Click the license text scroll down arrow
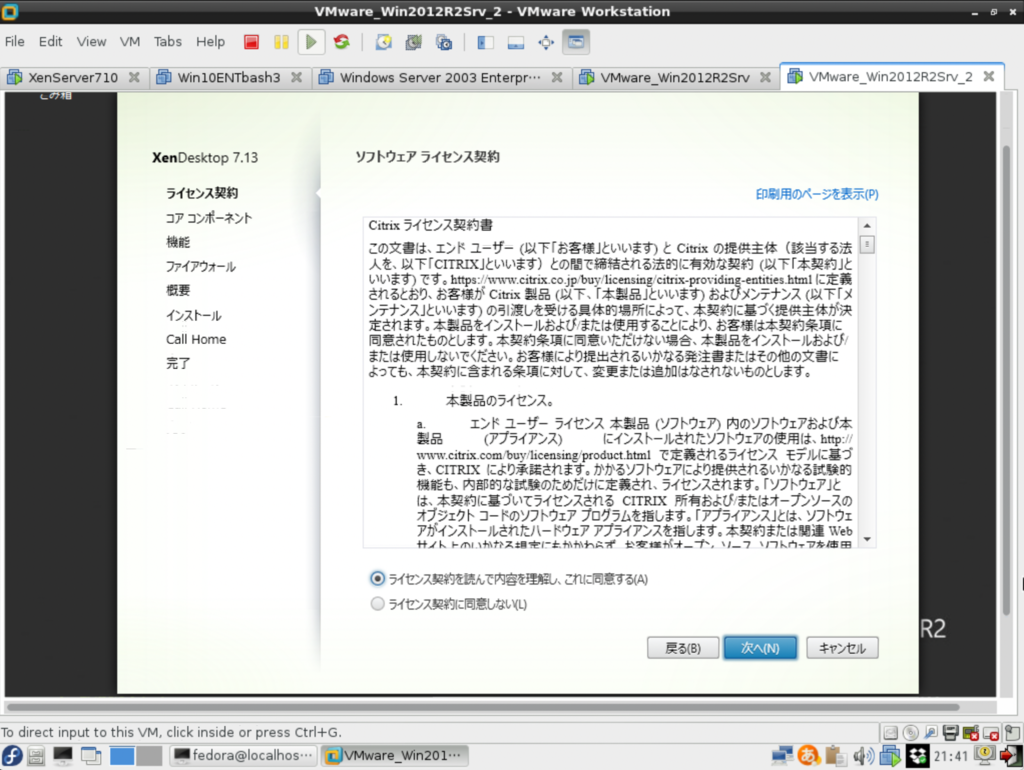 tap(867, 539)
